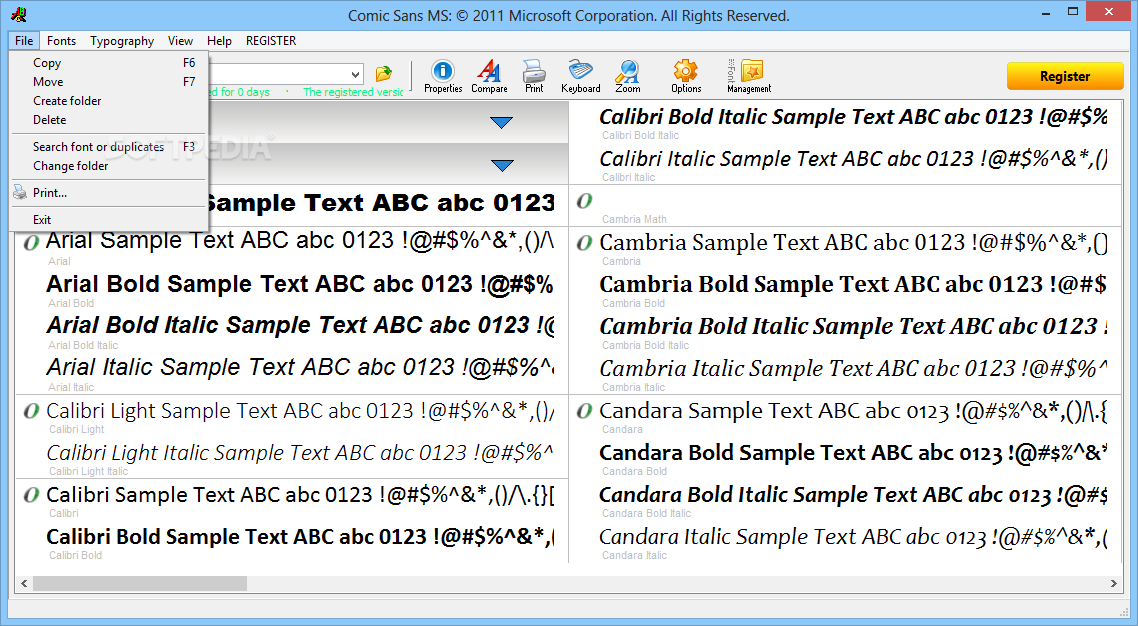The width and height of the screenshot is (1138, 626).
Task: Minimize the font viewer window
Action: [x=1046, y=13]
